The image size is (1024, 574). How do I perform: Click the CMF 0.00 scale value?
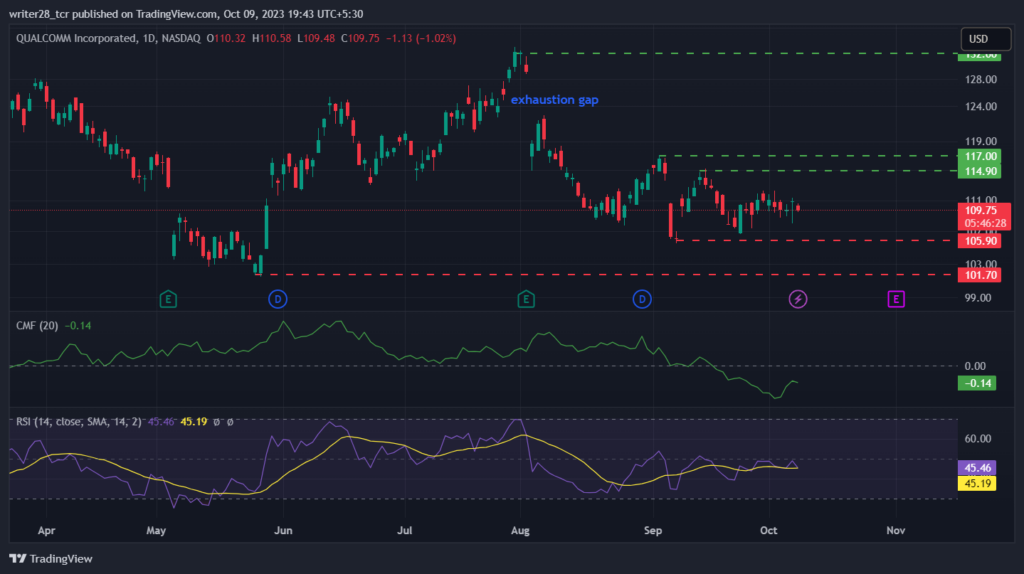(975, 366)
